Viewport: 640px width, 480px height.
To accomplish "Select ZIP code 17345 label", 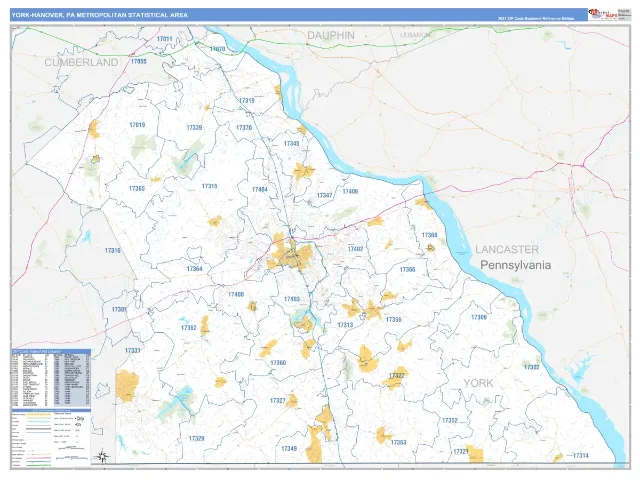I will 291,144.
